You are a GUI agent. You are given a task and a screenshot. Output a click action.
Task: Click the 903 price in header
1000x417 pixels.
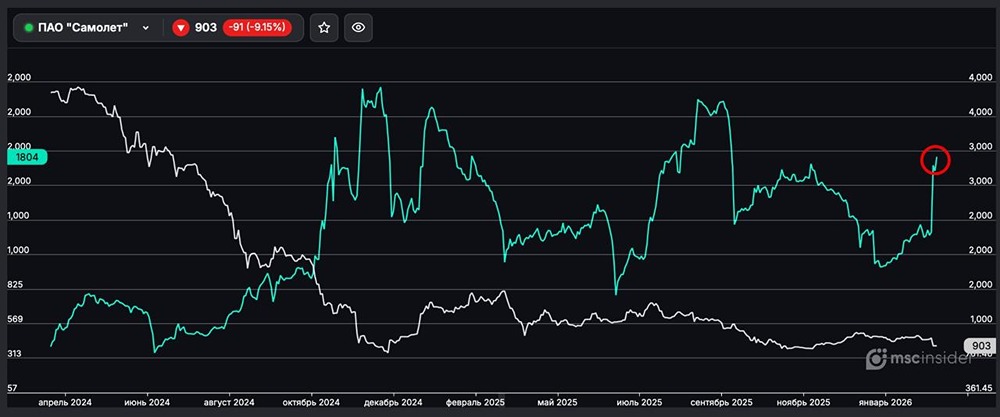pyautogui.click(x=207, y=28)
